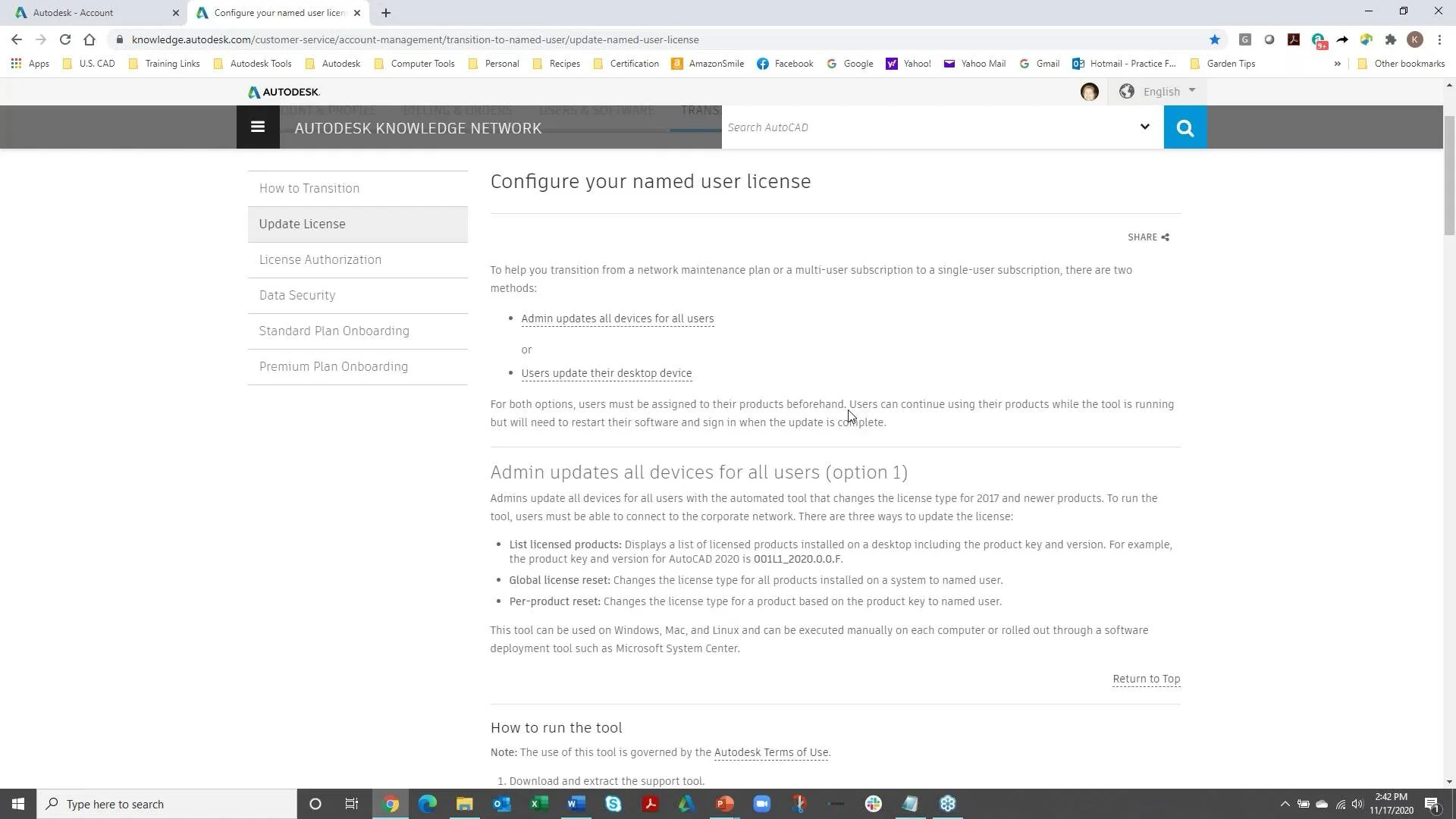Bookmark star in address bar
This screenshot has height=819, width=1456.
1214,39
